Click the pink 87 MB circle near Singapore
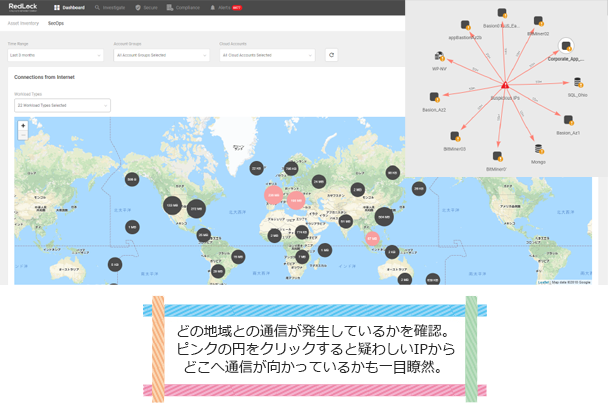This screenshot has width=608, height=403. click(x=372, y=239)
